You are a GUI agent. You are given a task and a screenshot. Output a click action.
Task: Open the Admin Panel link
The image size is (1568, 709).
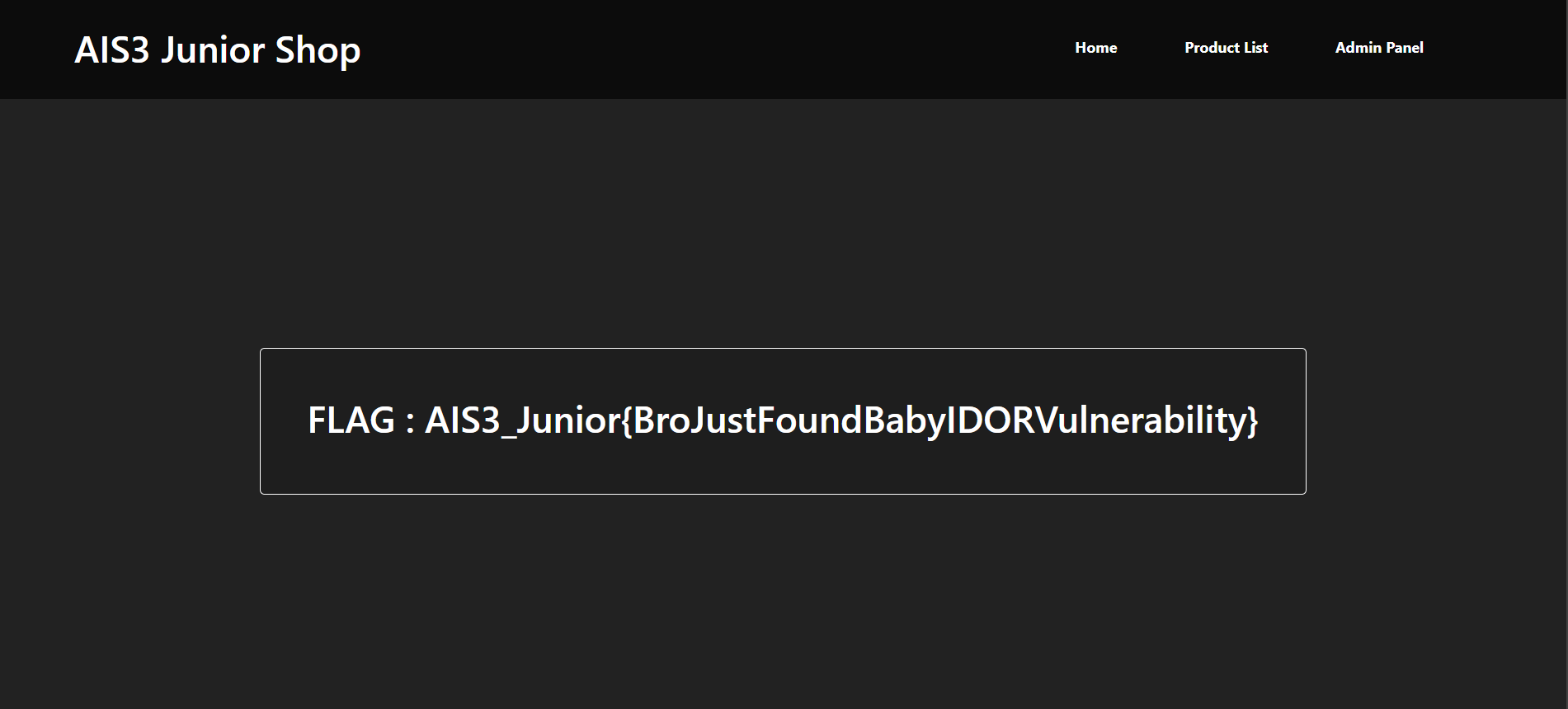tap(1379, 48)
